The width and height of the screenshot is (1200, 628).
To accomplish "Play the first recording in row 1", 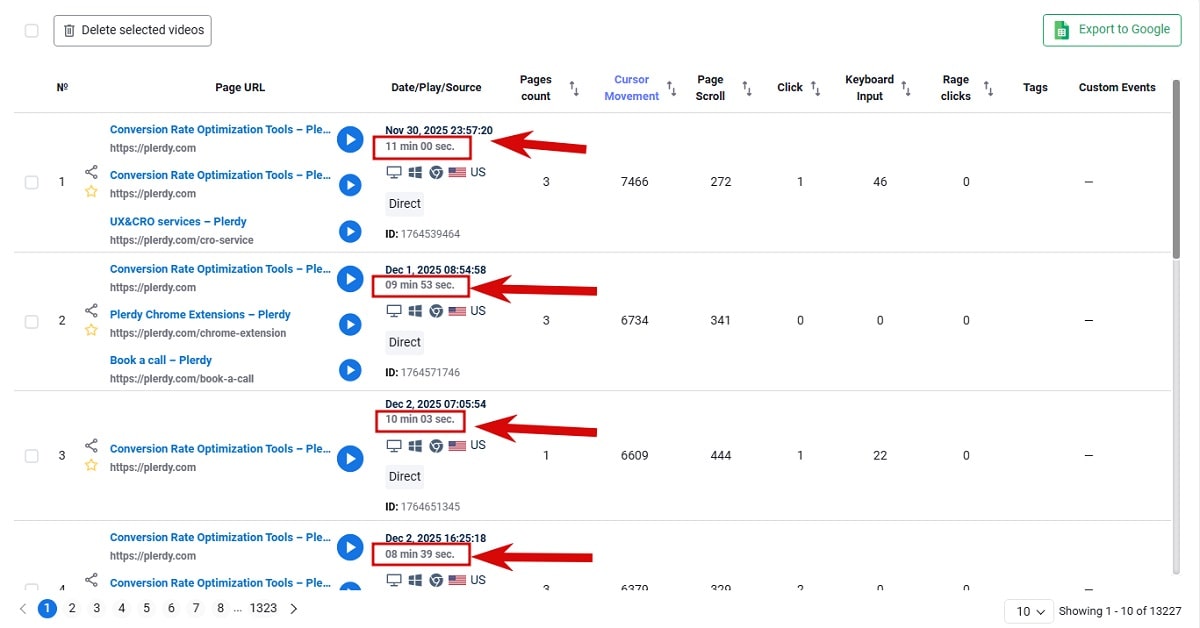I will 349,139.
